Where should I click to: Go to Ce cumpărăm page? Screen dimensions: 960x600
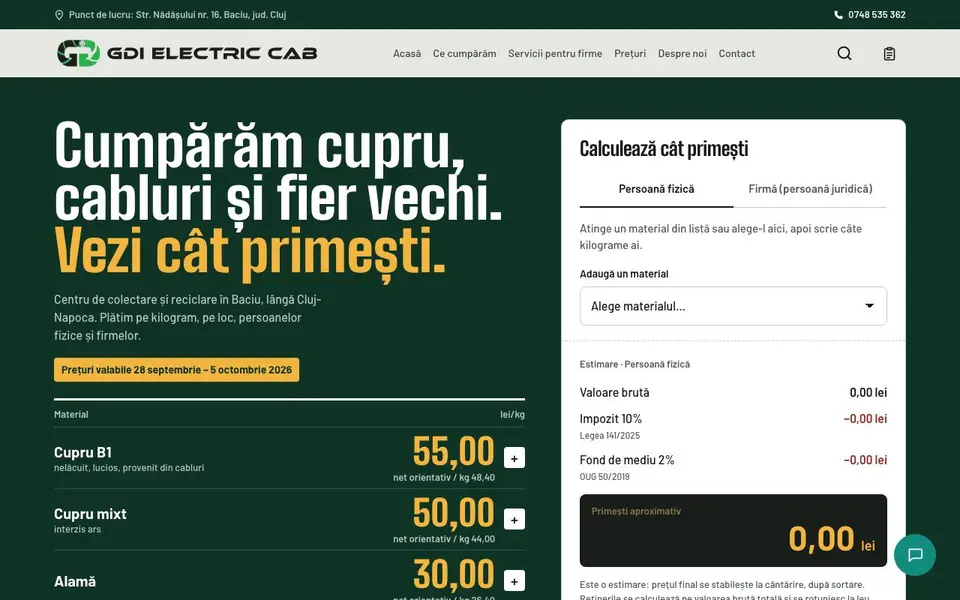click(x=465, y=53)
